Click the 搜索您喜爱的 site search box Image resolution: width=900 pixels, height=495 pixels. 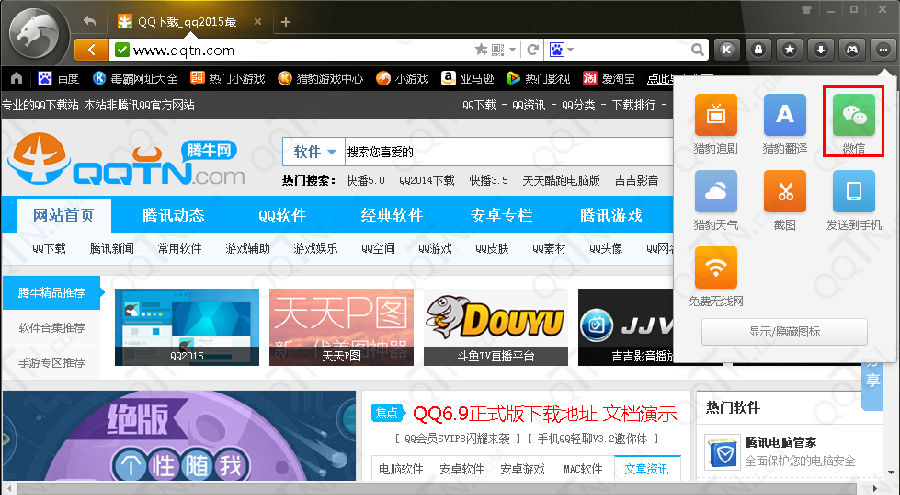coord(509,152)
